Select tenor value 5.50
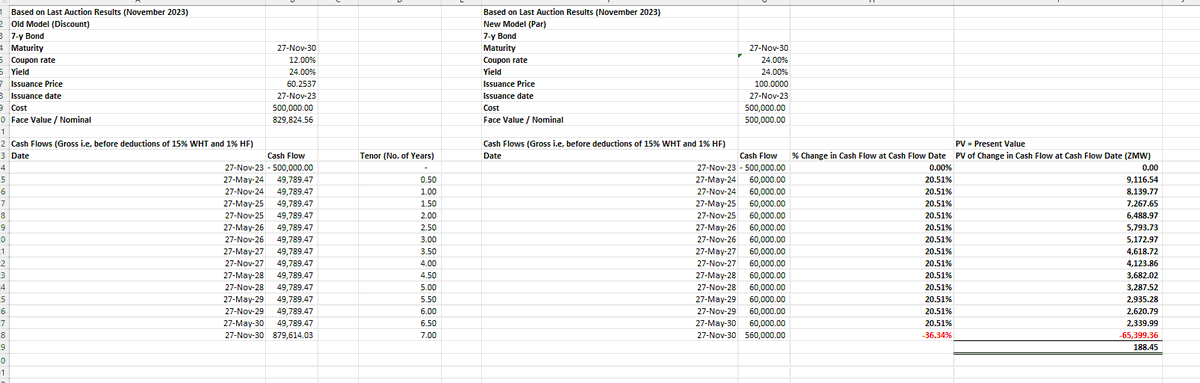1200x383 pixels. [x=427, y=299]
